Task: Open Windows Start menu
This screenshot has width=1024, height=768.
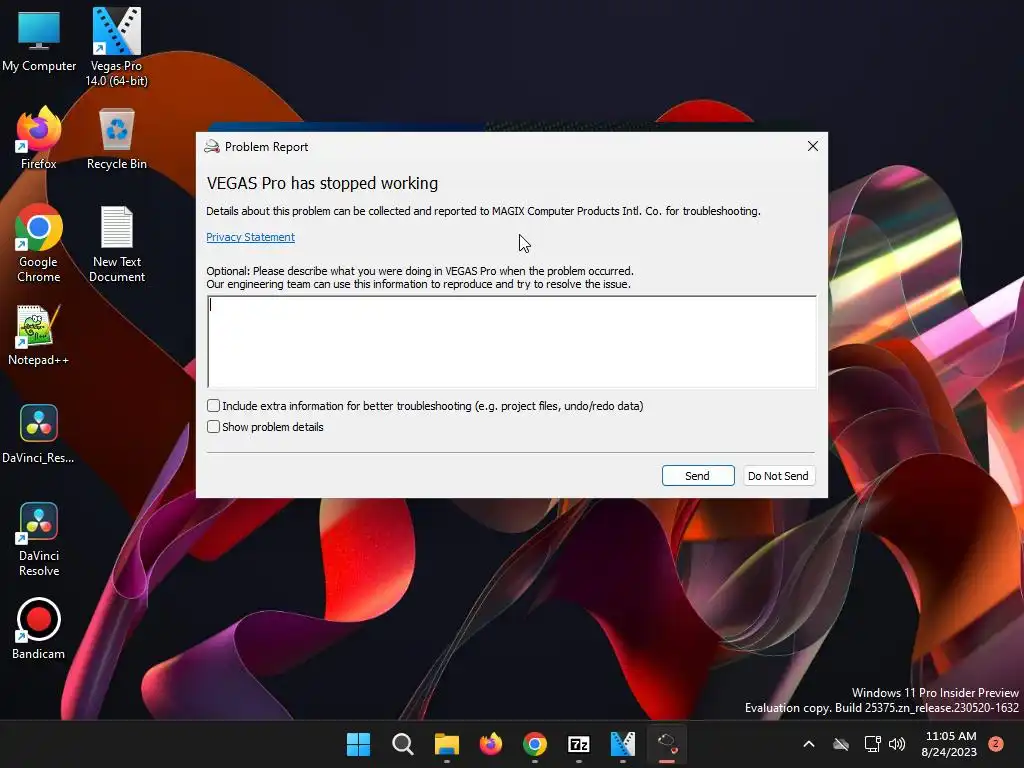Action: coord(358,744)
